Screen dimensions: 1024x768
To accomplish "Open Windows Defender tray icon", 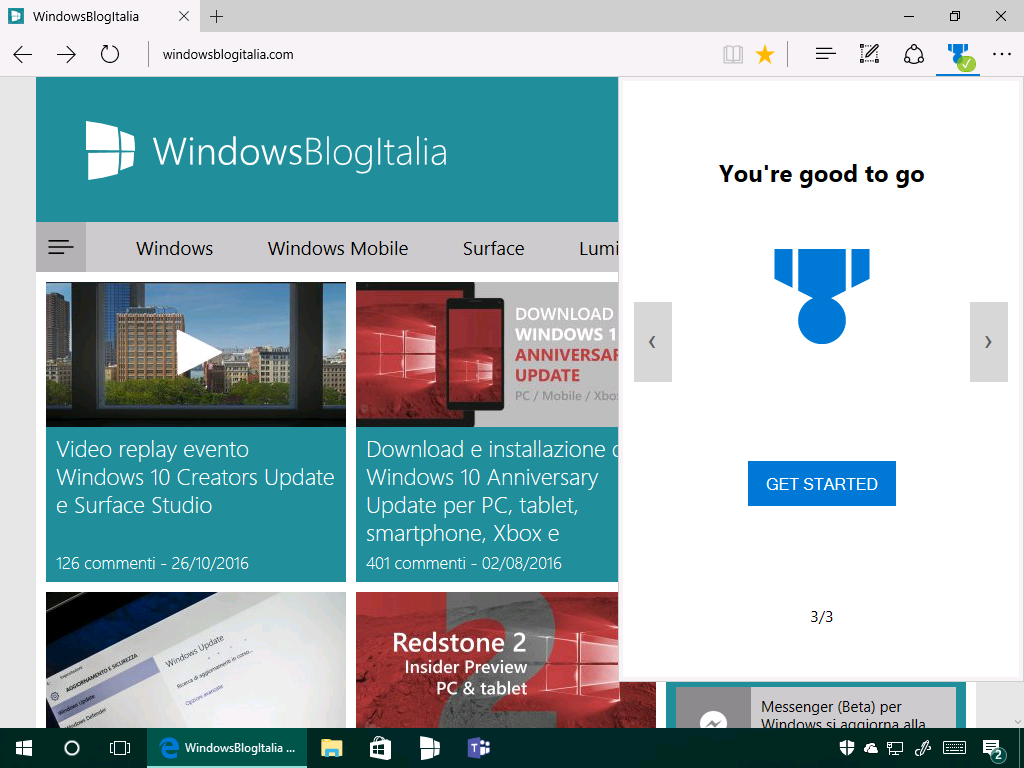I will coord(847,748).
